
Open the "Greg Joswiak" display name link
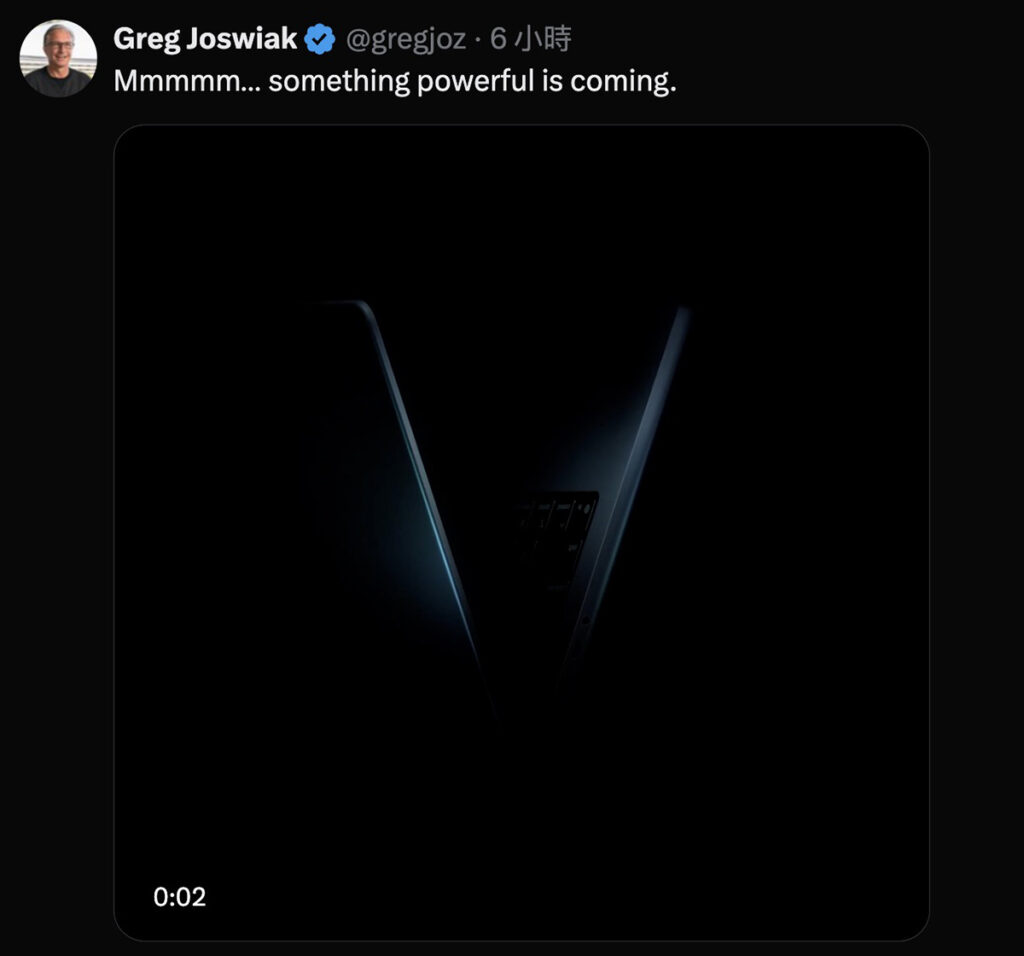(x=205, y=39)
